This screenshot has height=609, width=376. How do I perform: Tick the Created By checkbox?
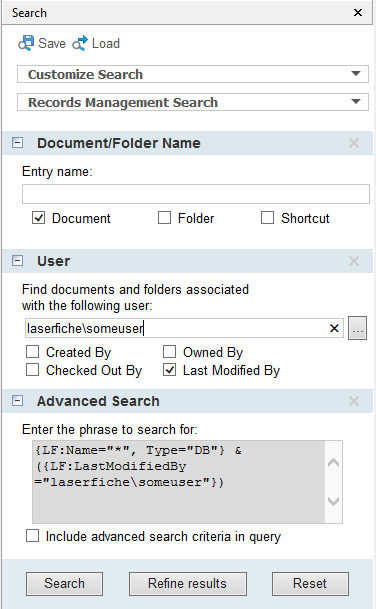pyautogui.click(x=32, y=351)
